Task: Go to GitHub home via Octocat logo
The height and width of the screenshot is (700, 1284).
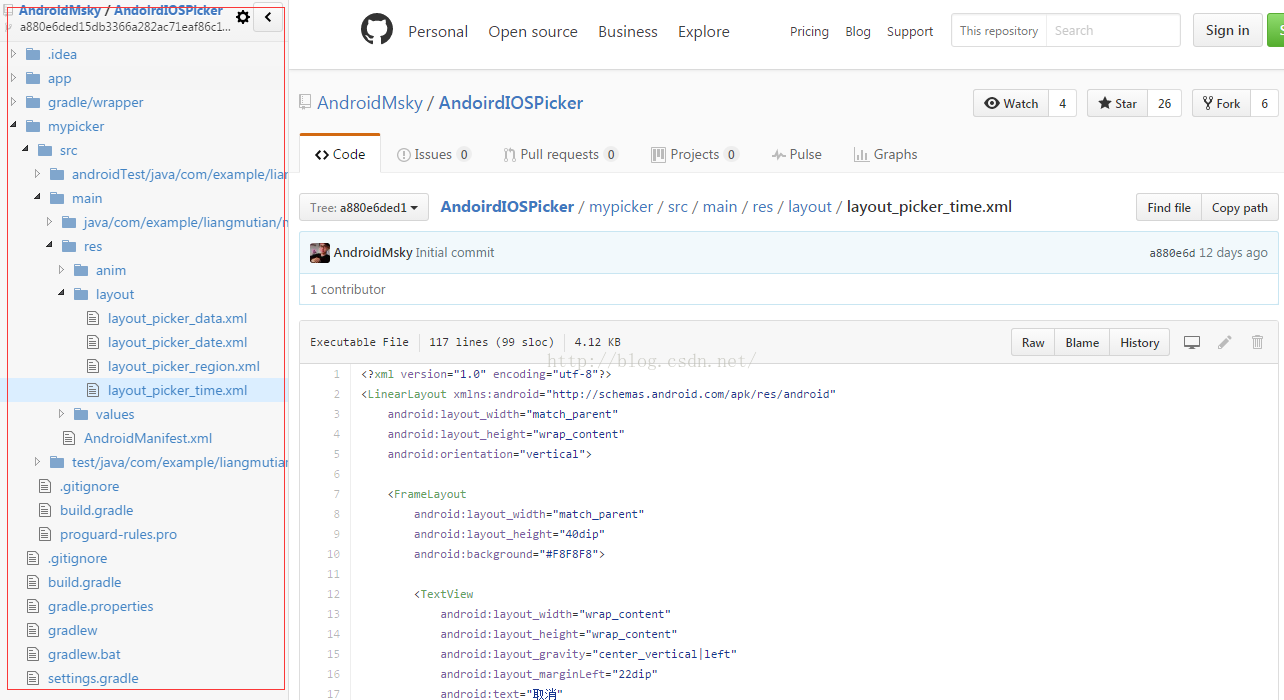Action: (377, 30)
